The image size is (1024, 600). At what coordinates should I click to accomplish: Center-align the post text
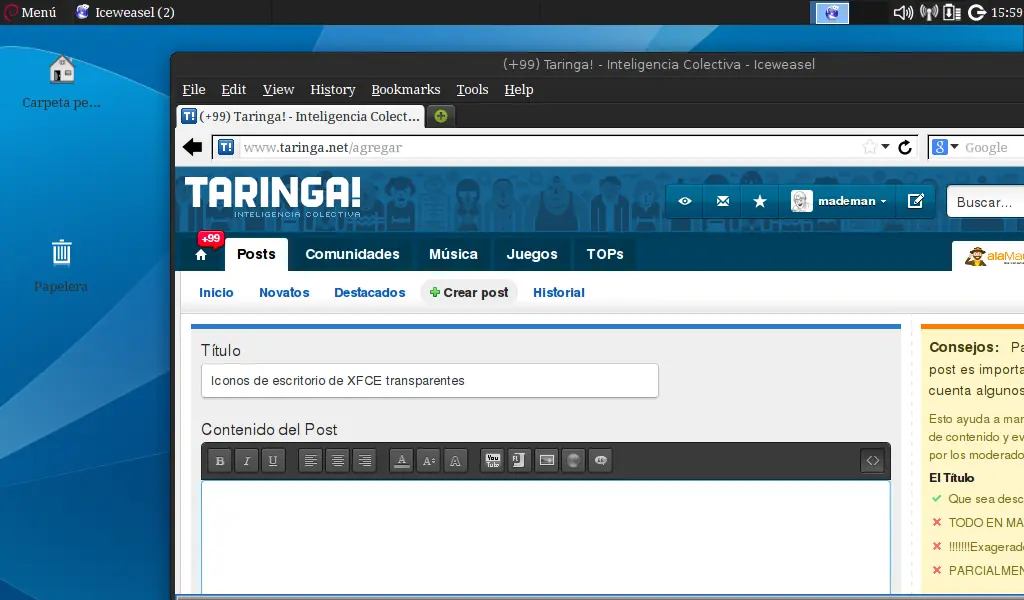338,461
